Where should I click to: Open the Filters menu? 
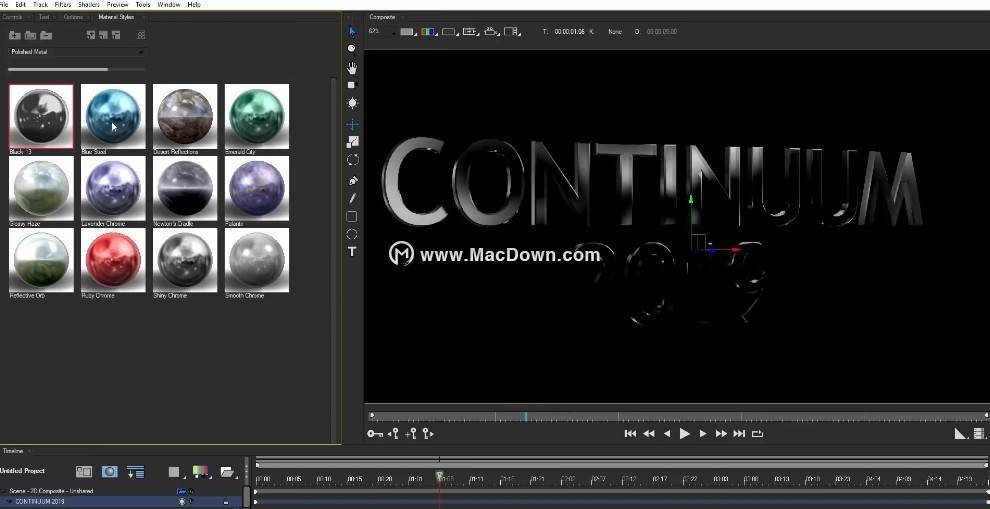pyautogui.click(x=63, y=4)
